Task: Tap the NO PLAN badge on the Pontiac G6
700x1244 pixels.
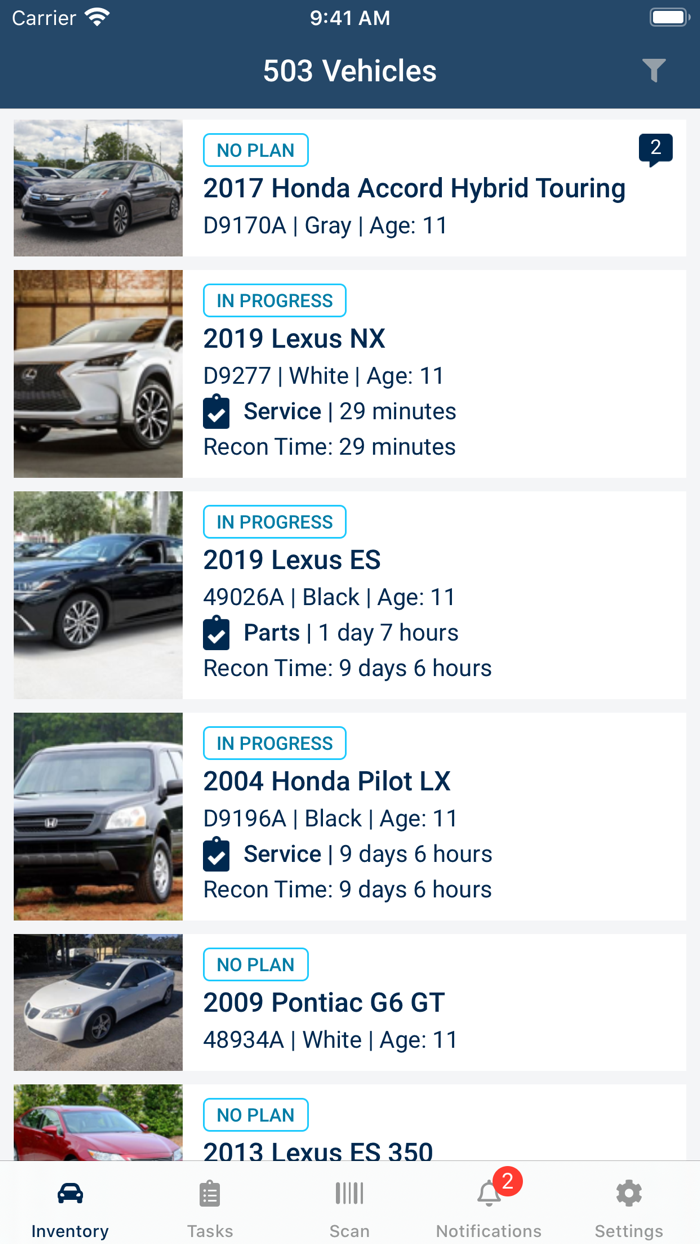Action: tap(255, 964)
